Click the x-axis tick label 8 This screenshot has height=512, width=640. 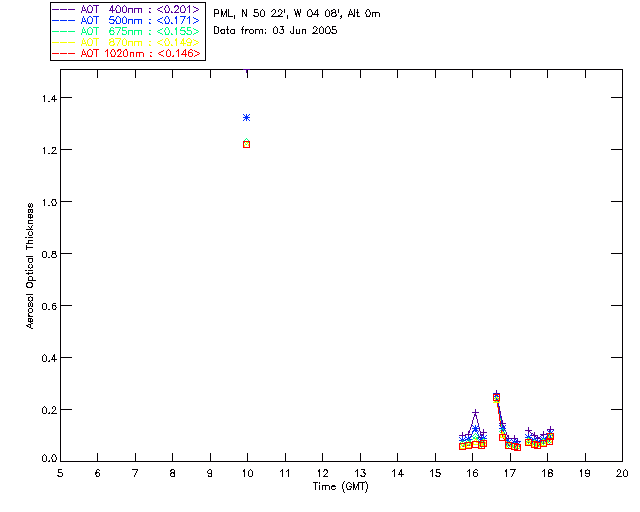pos(173,473)
